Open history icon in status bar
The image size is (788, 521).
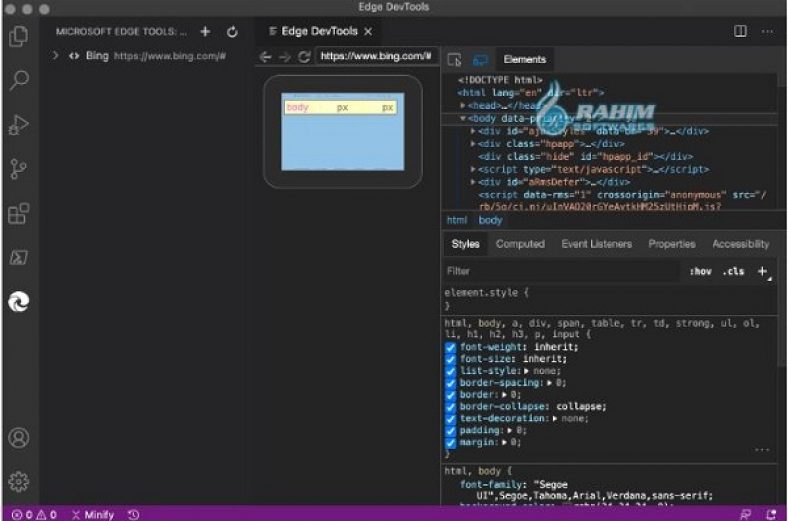(133, 514)
